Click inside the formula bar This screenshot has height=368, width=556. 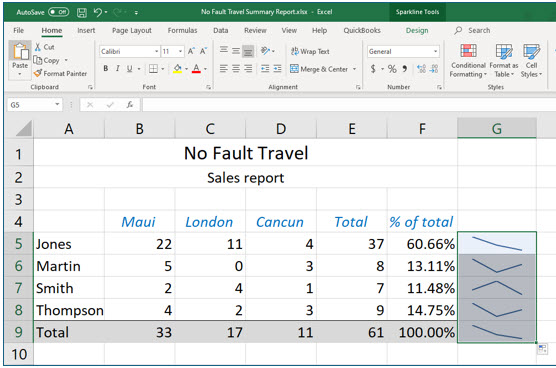[349, 105]
